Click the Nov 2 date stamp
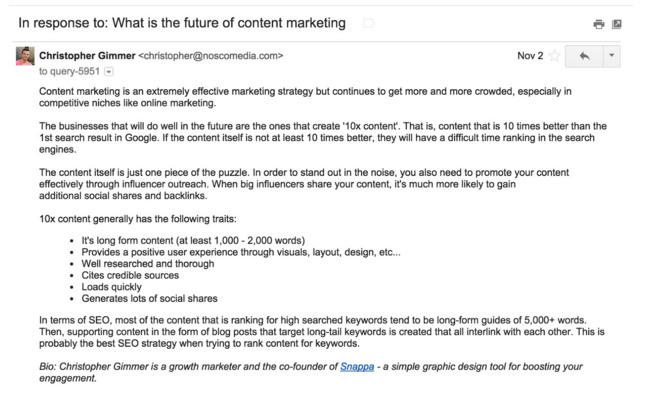 point(529,56)
